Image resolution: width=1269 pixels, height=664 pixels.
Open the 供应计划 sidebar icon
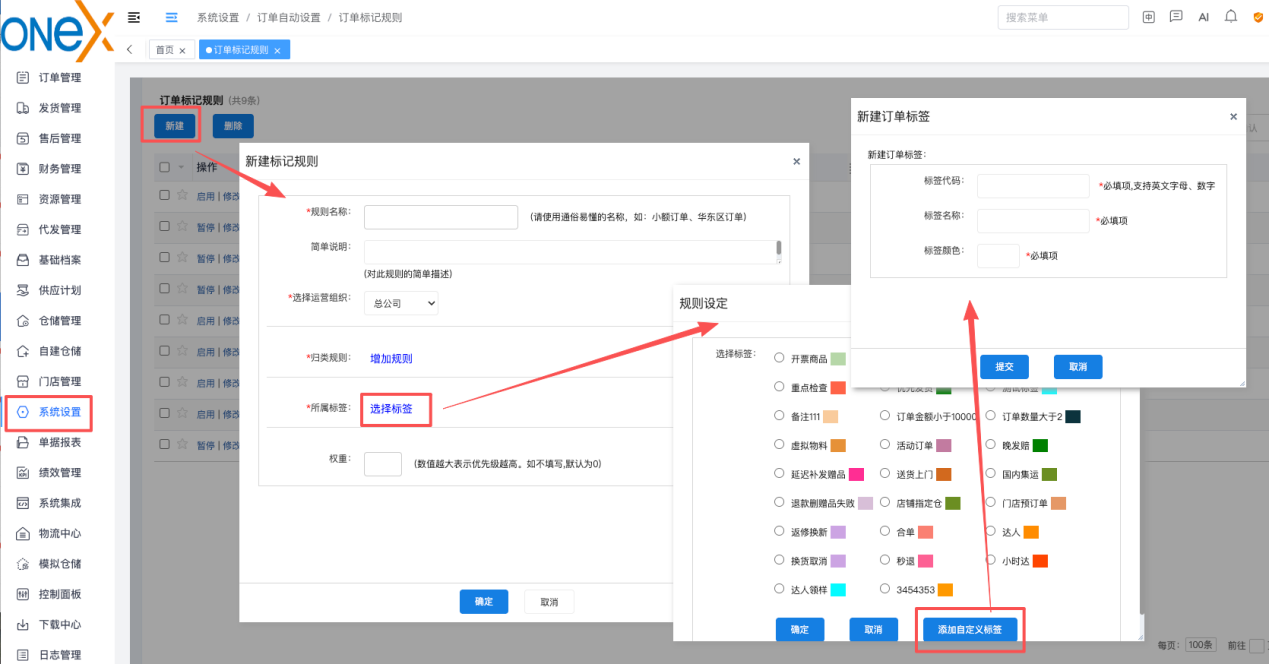pos(23,290)
